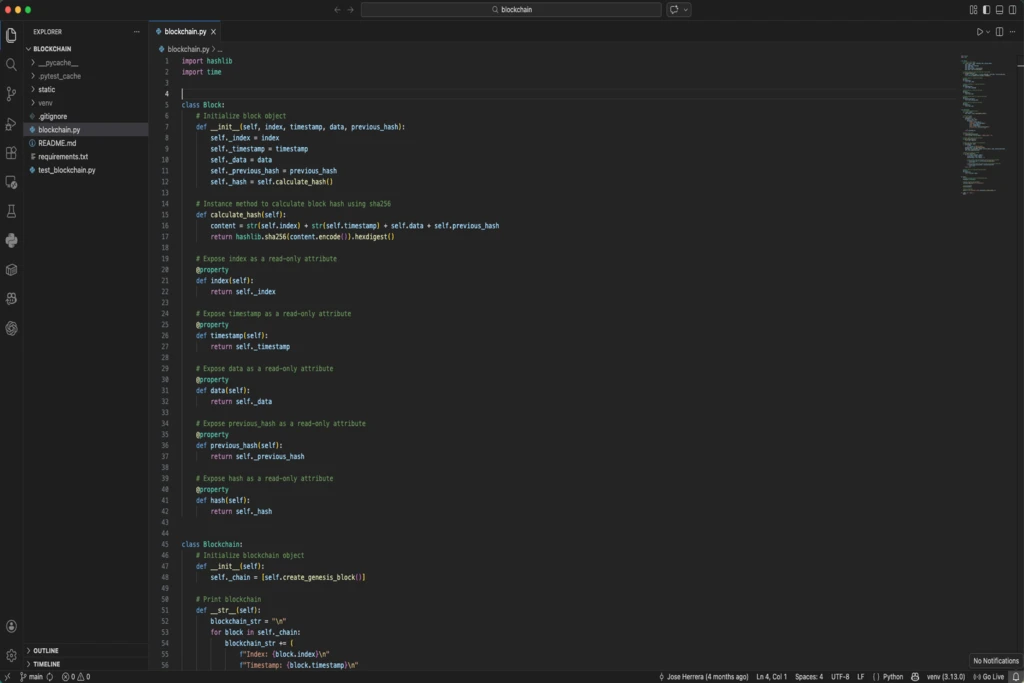Open the notifications bell in the status bar
Screen dimensions: 1024x683
(1016, 677)
